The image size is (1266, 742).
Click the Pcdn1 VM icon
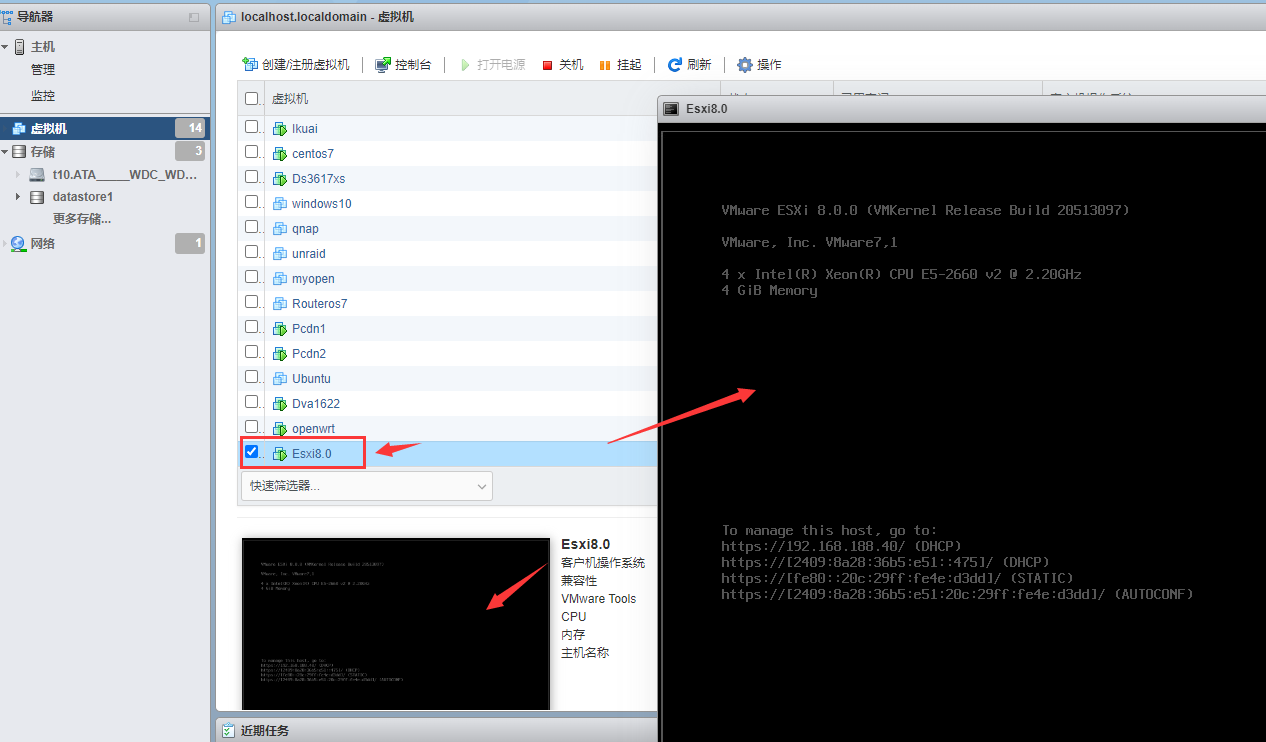coord(280,328)
